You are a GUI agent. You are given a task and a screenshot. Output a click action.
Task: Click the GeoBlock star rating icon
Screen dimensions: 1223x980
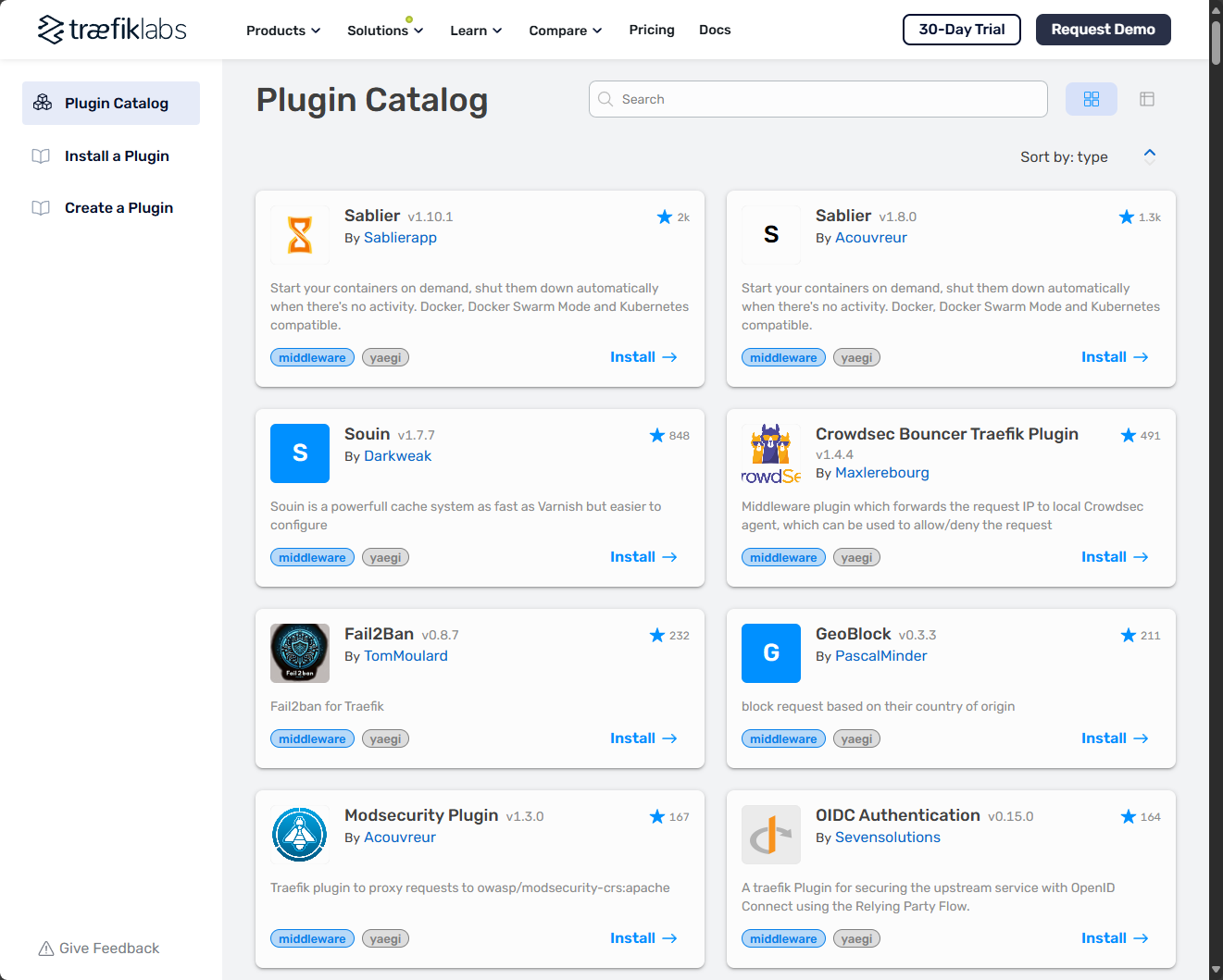(1129, 636)
